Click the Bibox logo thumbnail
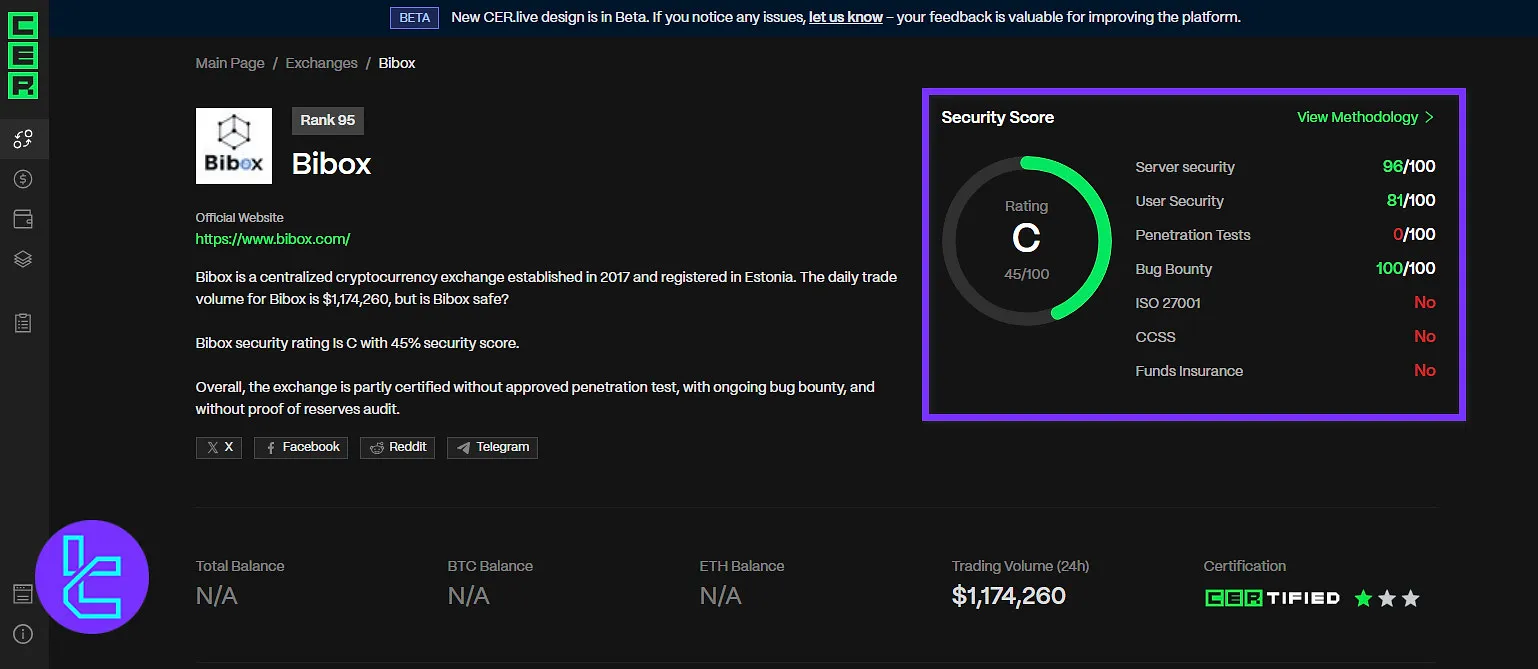 coord(234,146)
